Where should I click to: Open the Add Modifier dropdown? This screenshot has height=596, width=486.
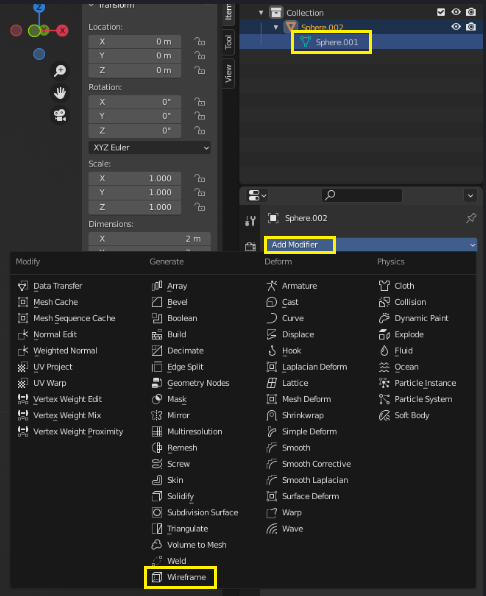[371, 245]
